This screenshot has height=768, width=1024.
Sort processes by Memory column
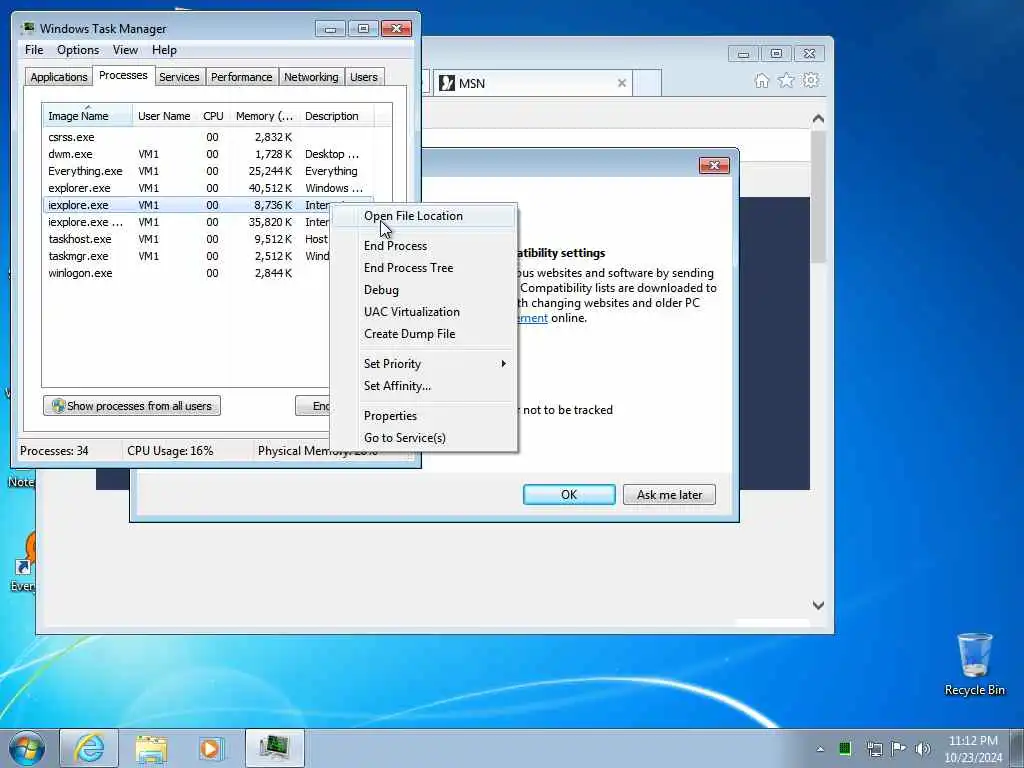(264, 116)
